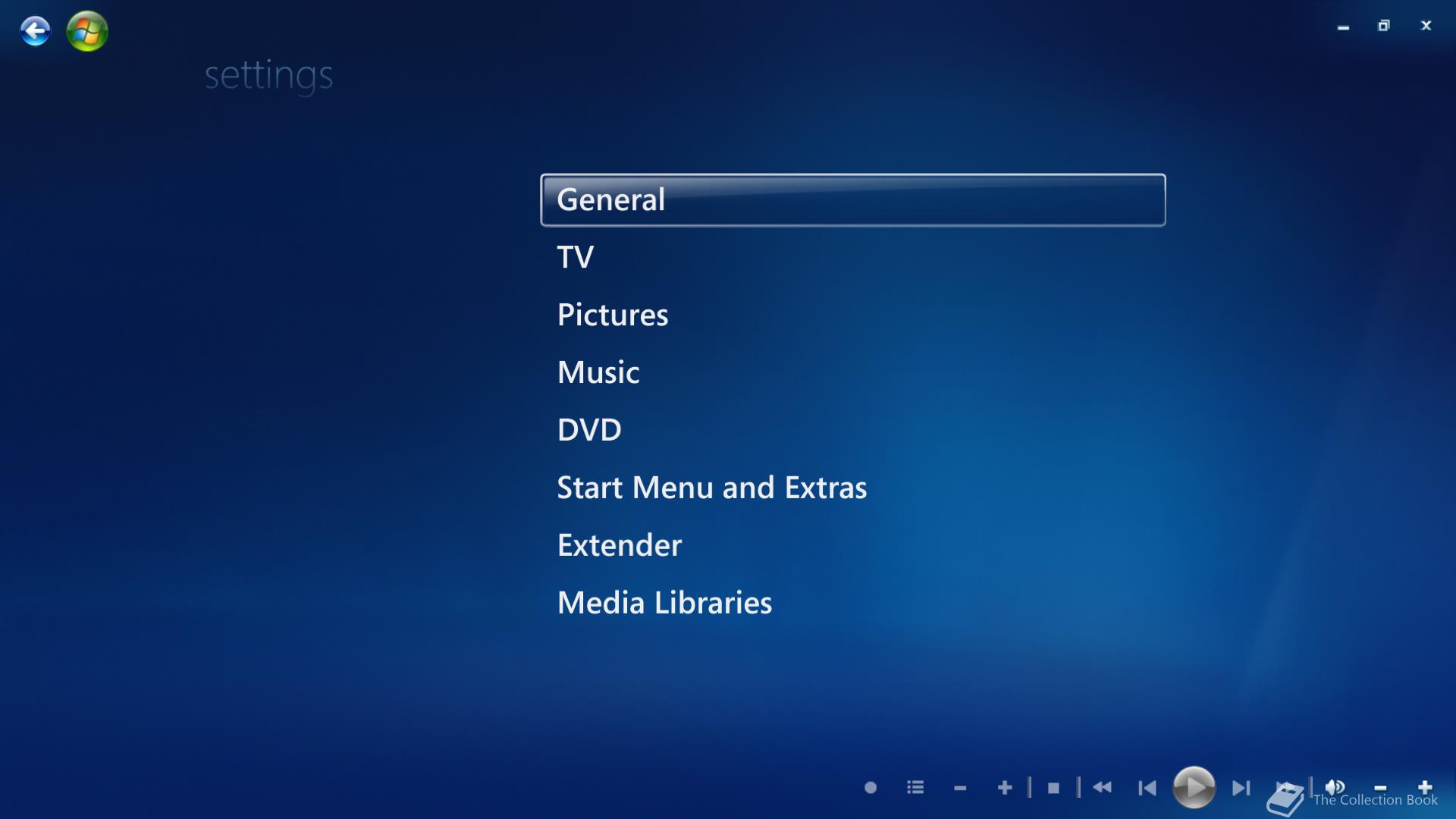Select the Pictures settings entry
Image resolution: width=1456 pixels, height=819 pixels.
(613, 315)
